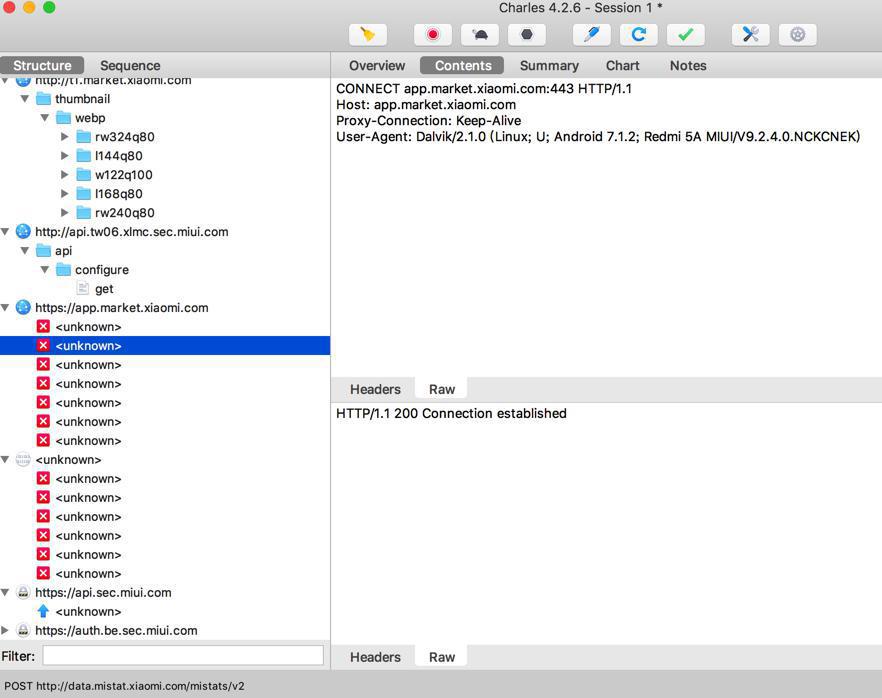Repeat the selected request with the refresh icon
The width and height of the screenshot is (882, 698).
[638, 35]
